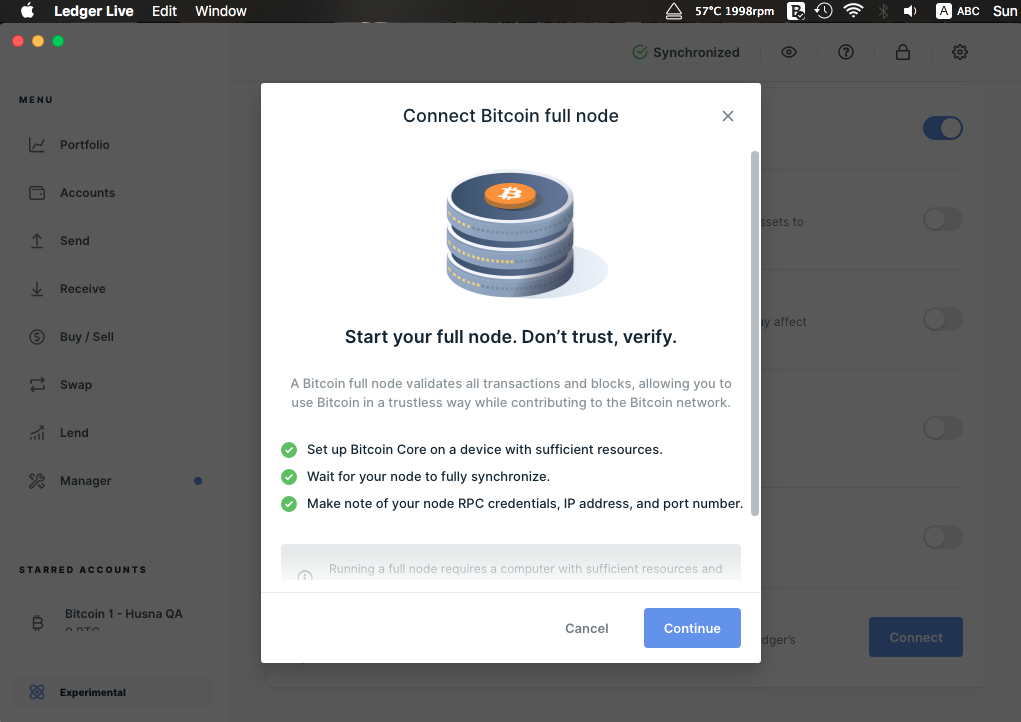
Task: Click the dialog's vertical scrollbar
Action: click(755, 333)
